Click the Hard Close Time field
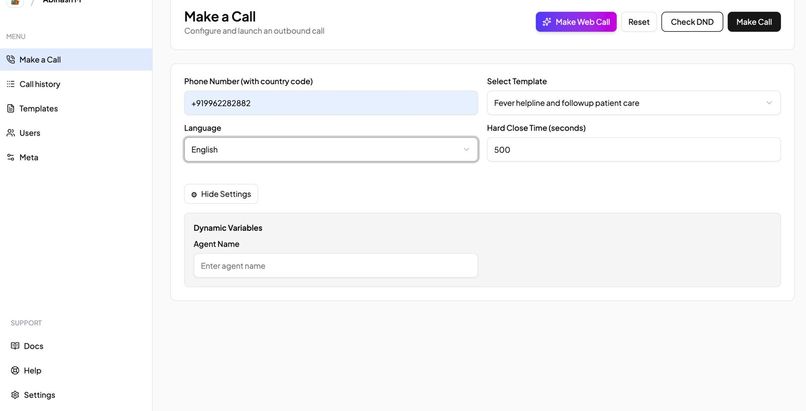Image resolution: width=806 pixels, height=411 pixels. pyautogui.click(x=633, y=150)
